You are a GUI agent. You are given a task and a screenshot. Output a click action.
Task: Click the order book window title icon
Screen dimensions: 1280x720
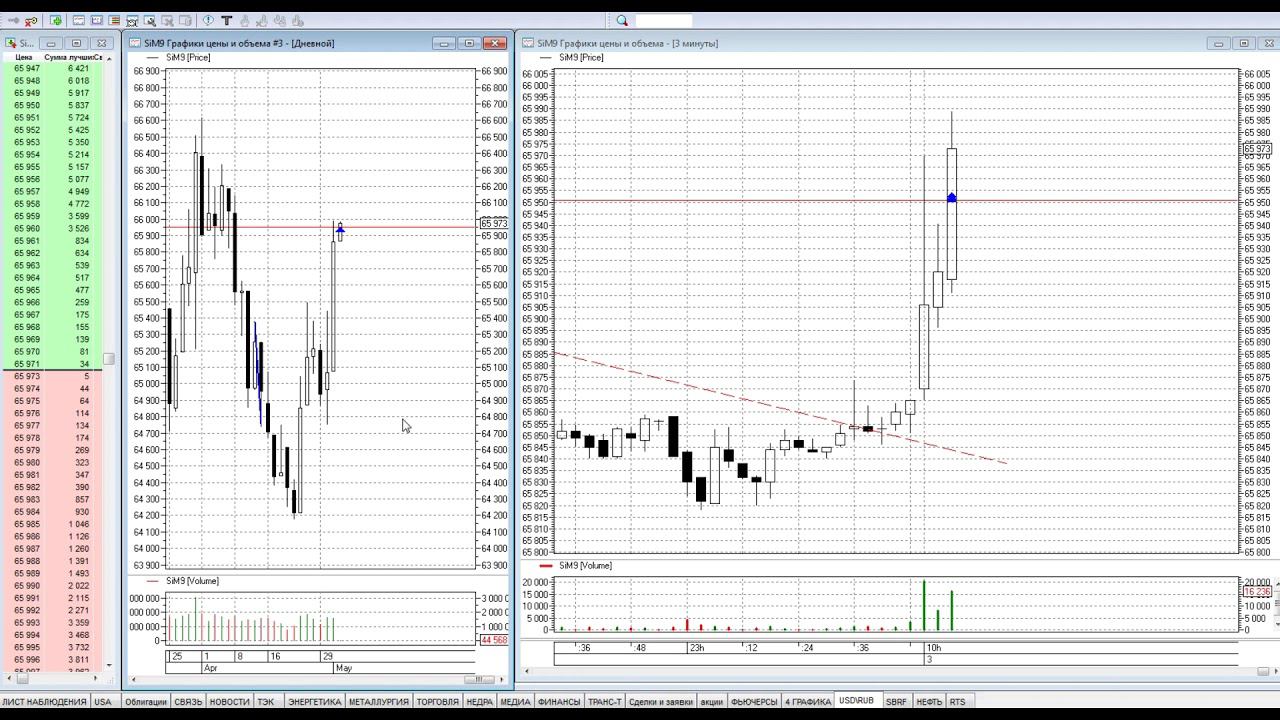tap(11, 43)
